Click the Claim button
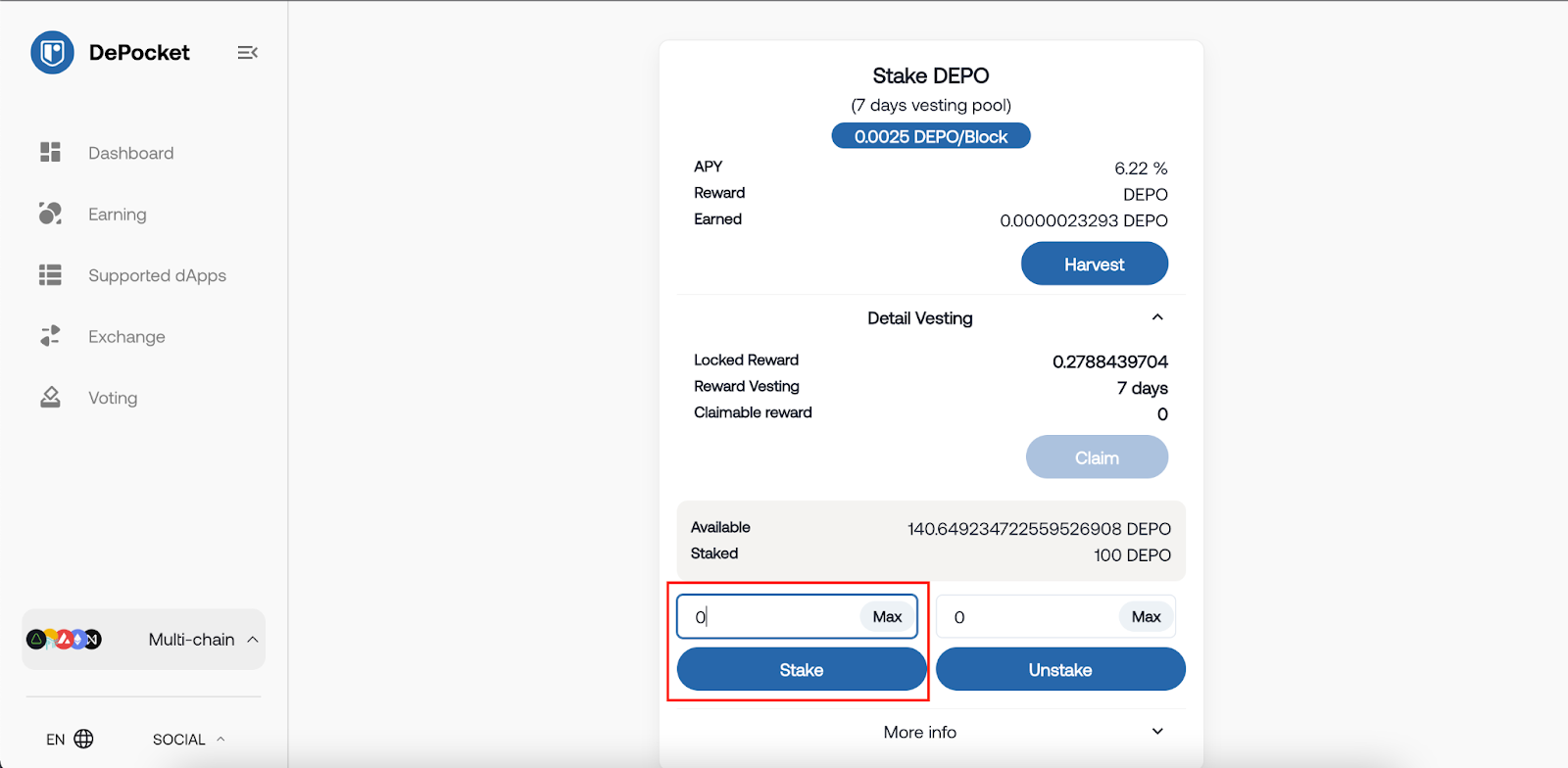The height and width of the screenshot is (768, 1568). click(1097, 457)
